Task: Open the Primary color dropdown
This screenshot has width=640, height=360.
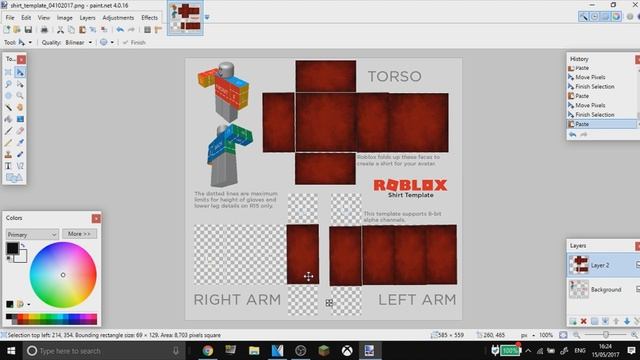Action: (x=32, y=234)
